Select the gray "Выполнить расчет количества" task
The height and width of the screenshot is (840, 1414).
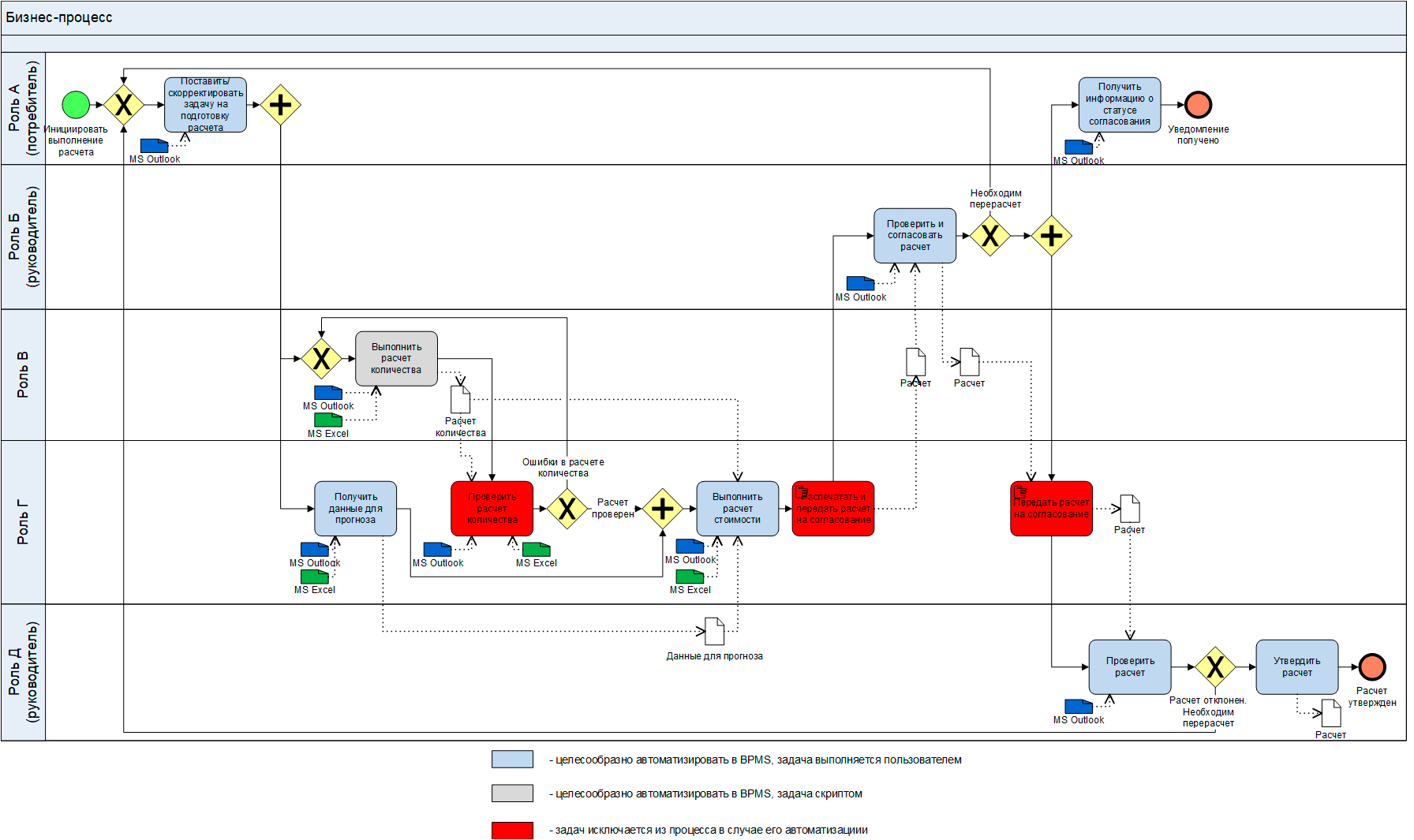[396, 359]
